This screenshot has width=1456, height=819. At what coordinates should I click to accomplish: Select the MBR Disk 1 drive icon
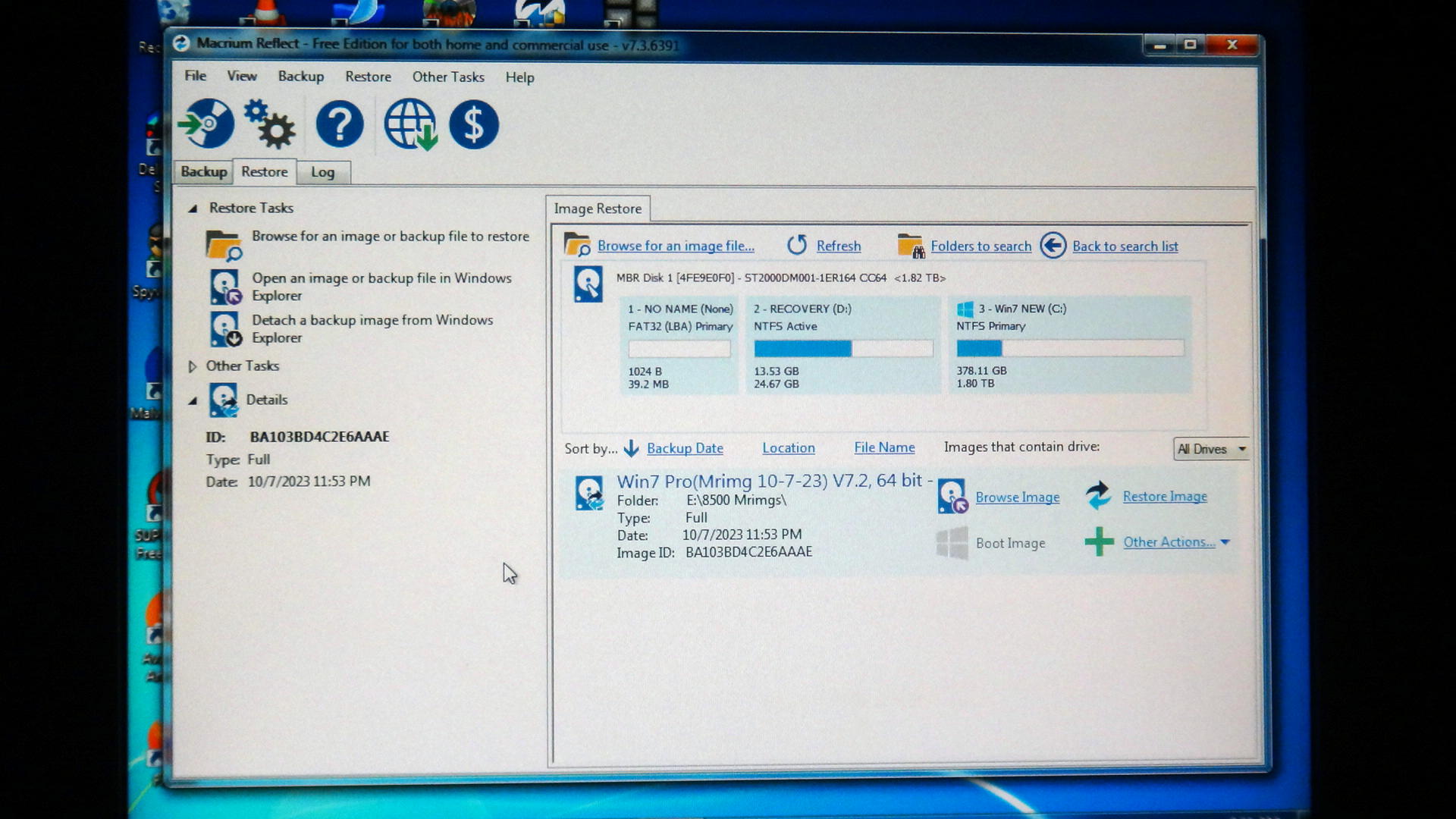click(588, 284)
